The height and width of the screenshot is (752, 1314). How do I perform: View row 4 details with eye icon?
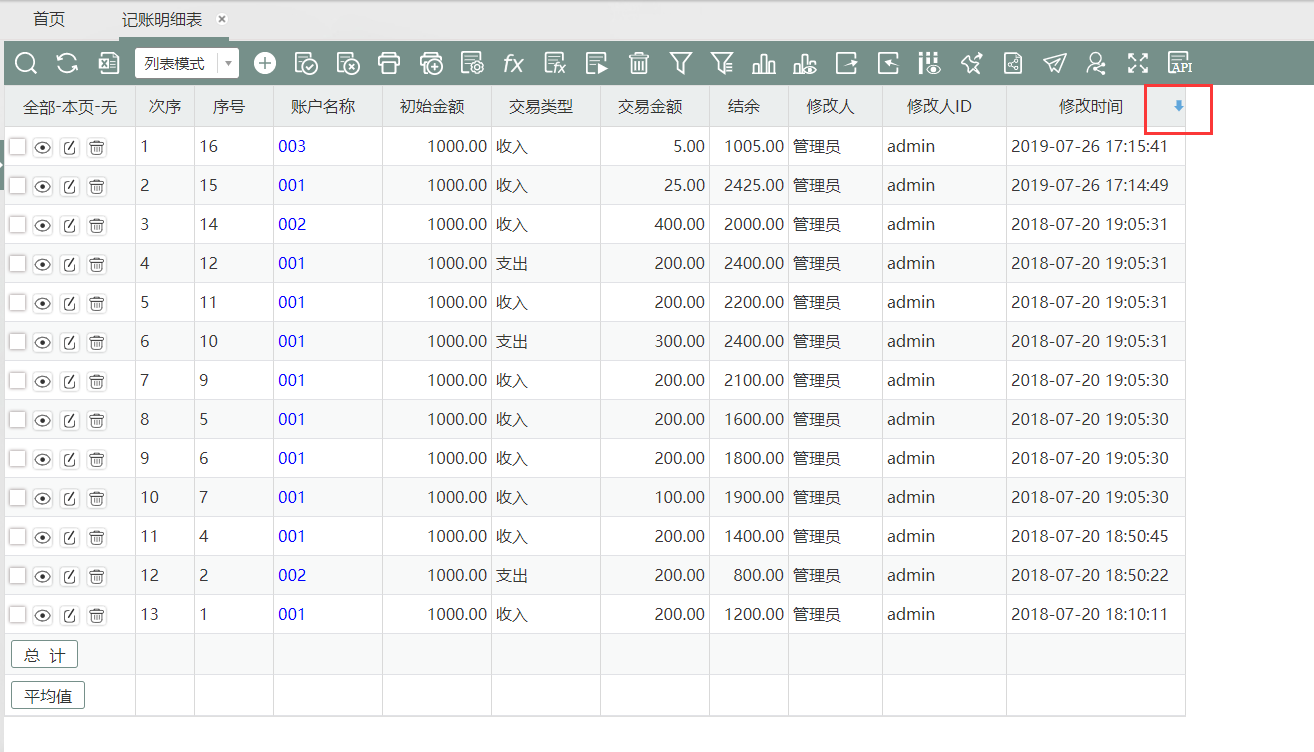[43, 264]
